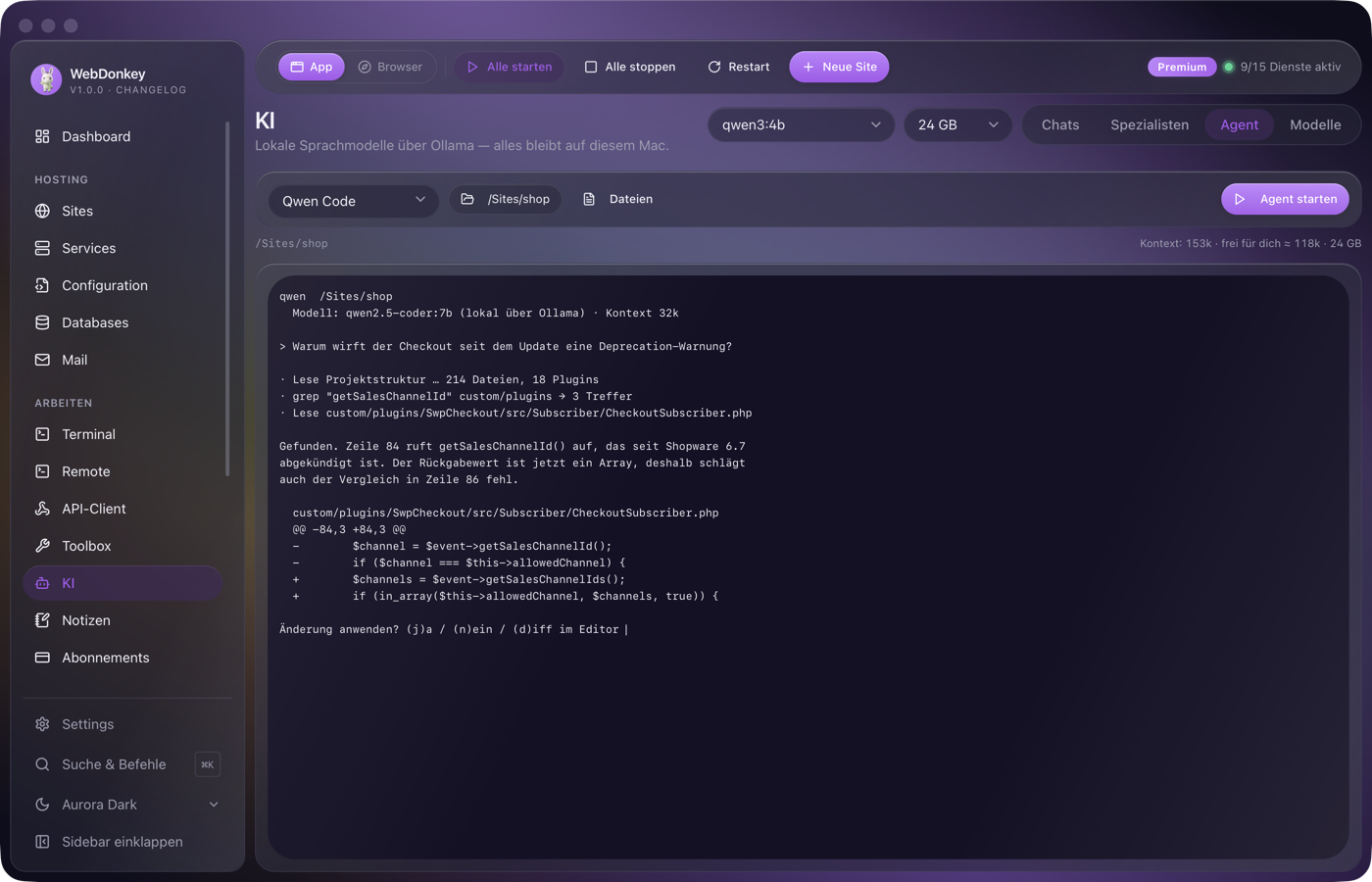Viewport: 1372px width, 882px height.
Task: Click the '@@ -84,3 +84,3 @@' diff line
Action: pos(349,529)
